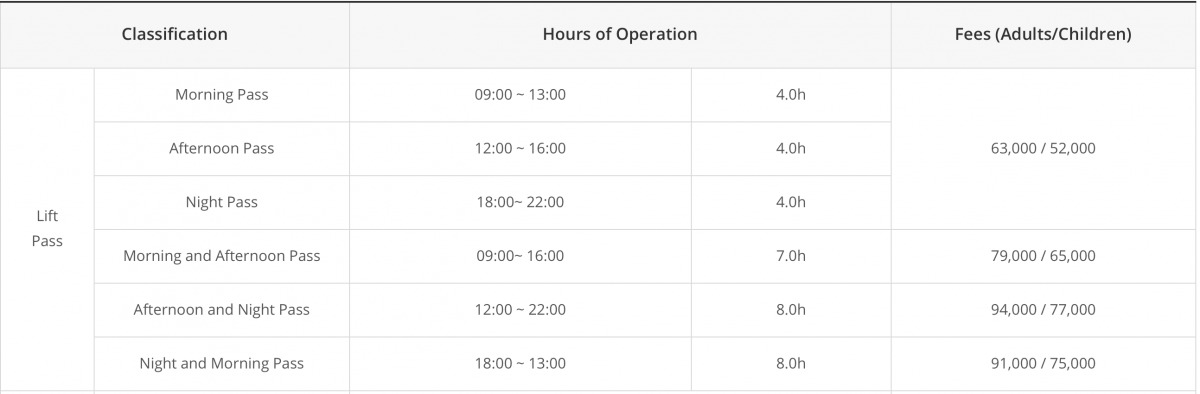This screenshot has width=1200, height=394.
Task: Select the Night Pass row label
Action: click(x=222, y=202)
